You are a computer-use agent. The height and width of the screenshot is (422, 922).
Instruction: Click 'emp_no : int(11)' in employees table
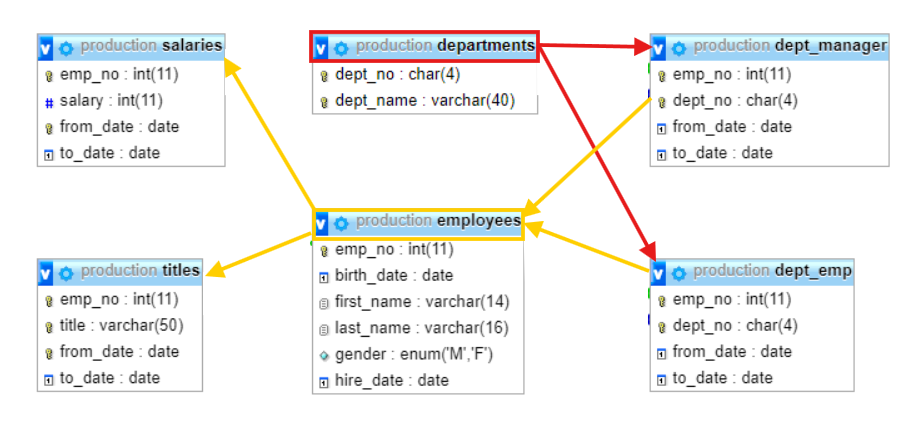pyautogui.click(x=394, y=250)
